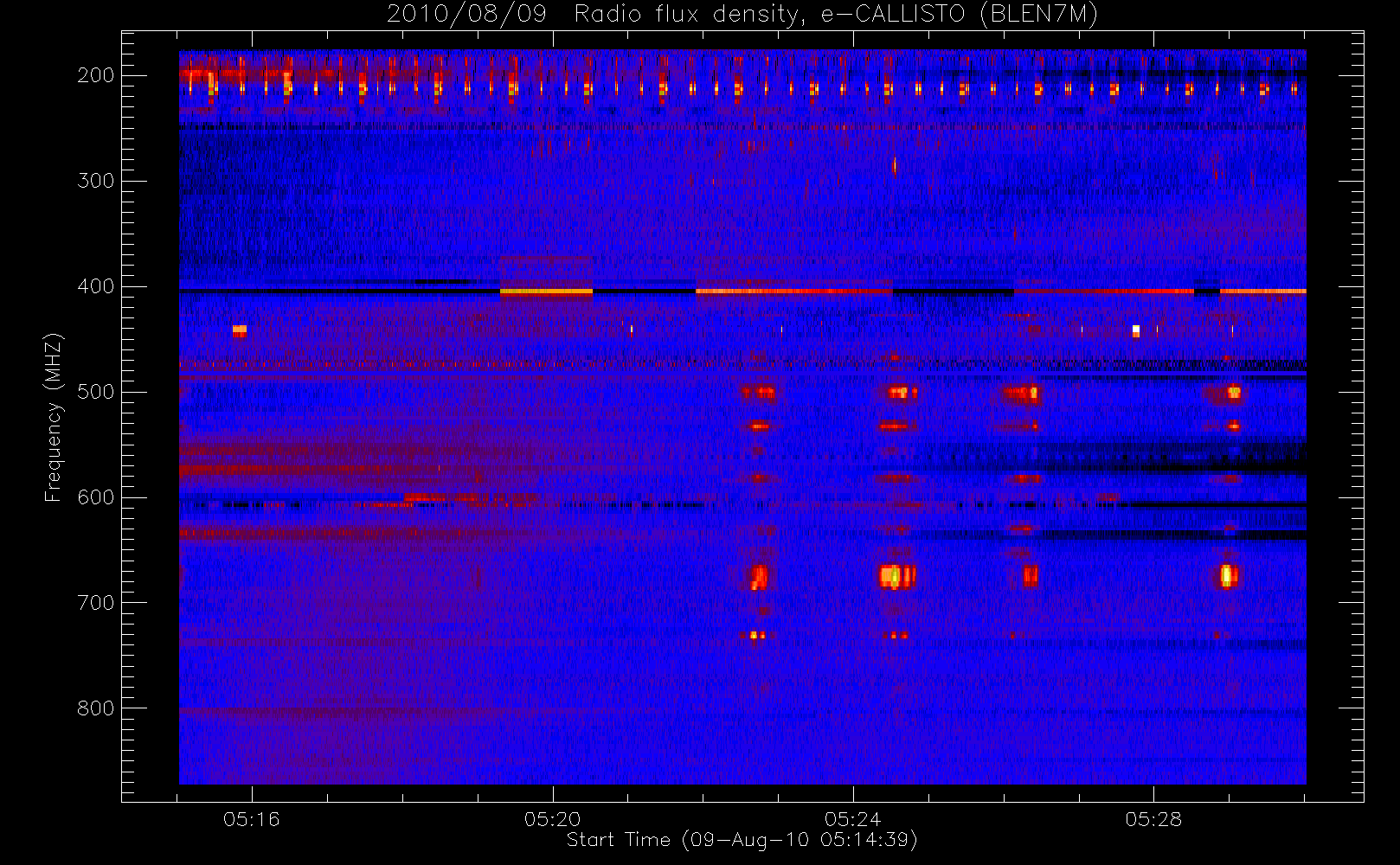Click the 500 frequency tick label

96,392
